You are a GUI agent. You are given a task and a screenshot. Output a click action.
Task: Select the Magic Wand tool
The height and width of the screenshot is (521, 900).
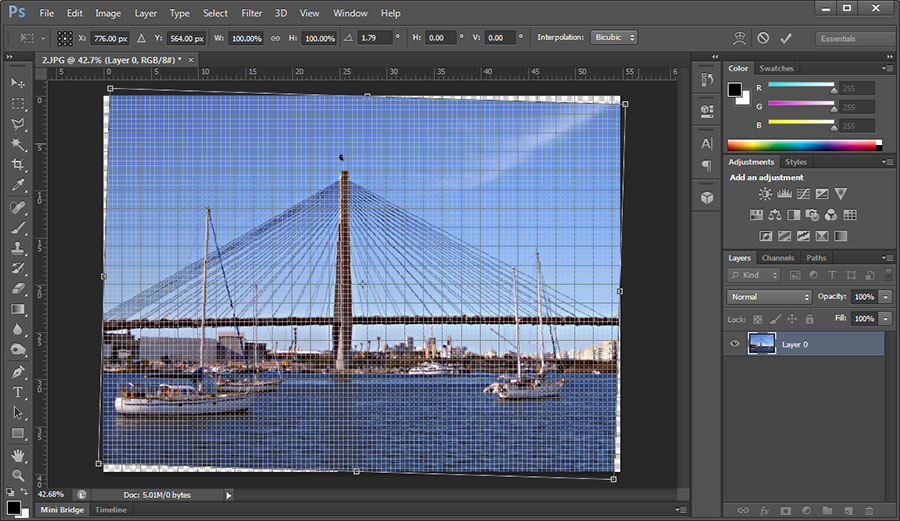pos(18,145)
